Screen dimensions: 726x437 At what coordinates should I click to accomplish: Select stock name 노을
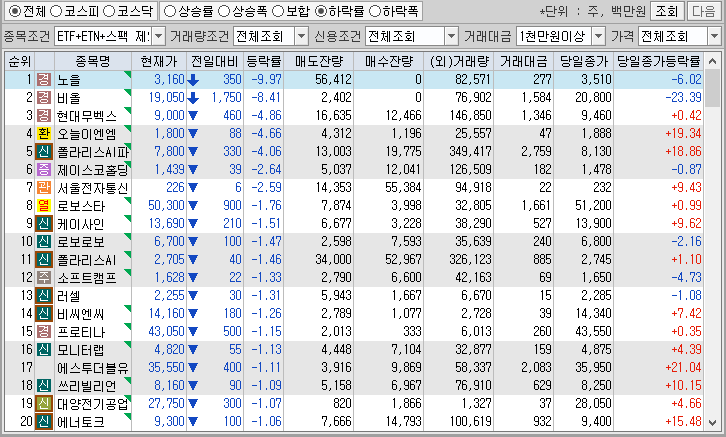point(69,80)
